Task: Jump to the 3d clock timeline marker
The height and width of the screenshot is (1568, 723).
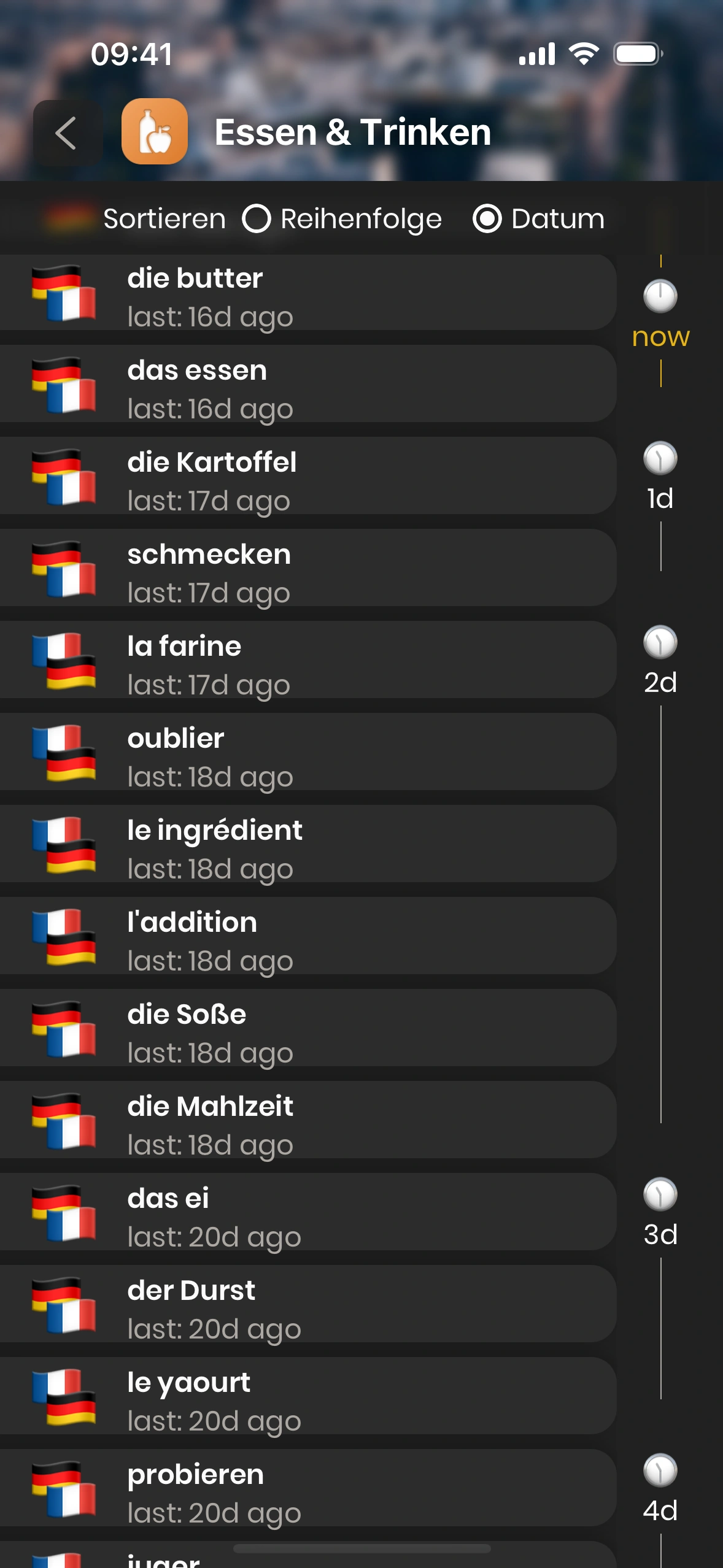Action: pyautogui.click(x=660, y=1195)
